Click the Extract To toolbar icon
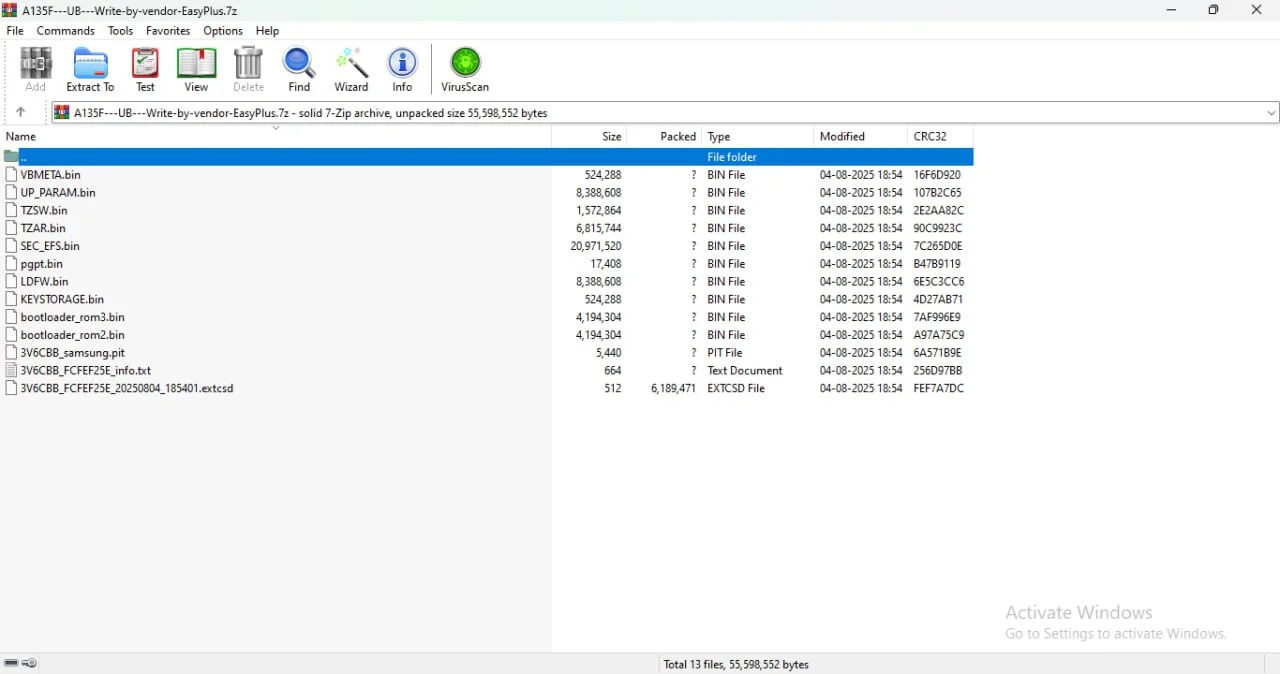 90,69
